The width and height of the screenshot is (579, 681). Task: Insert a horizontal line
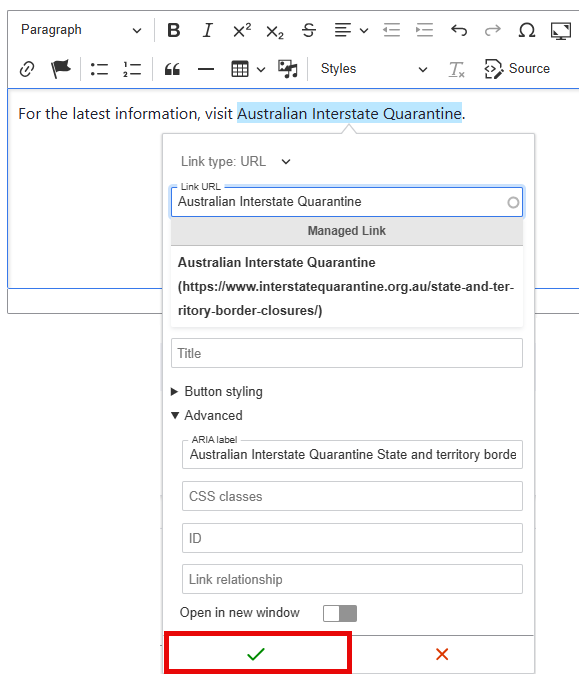205,69
